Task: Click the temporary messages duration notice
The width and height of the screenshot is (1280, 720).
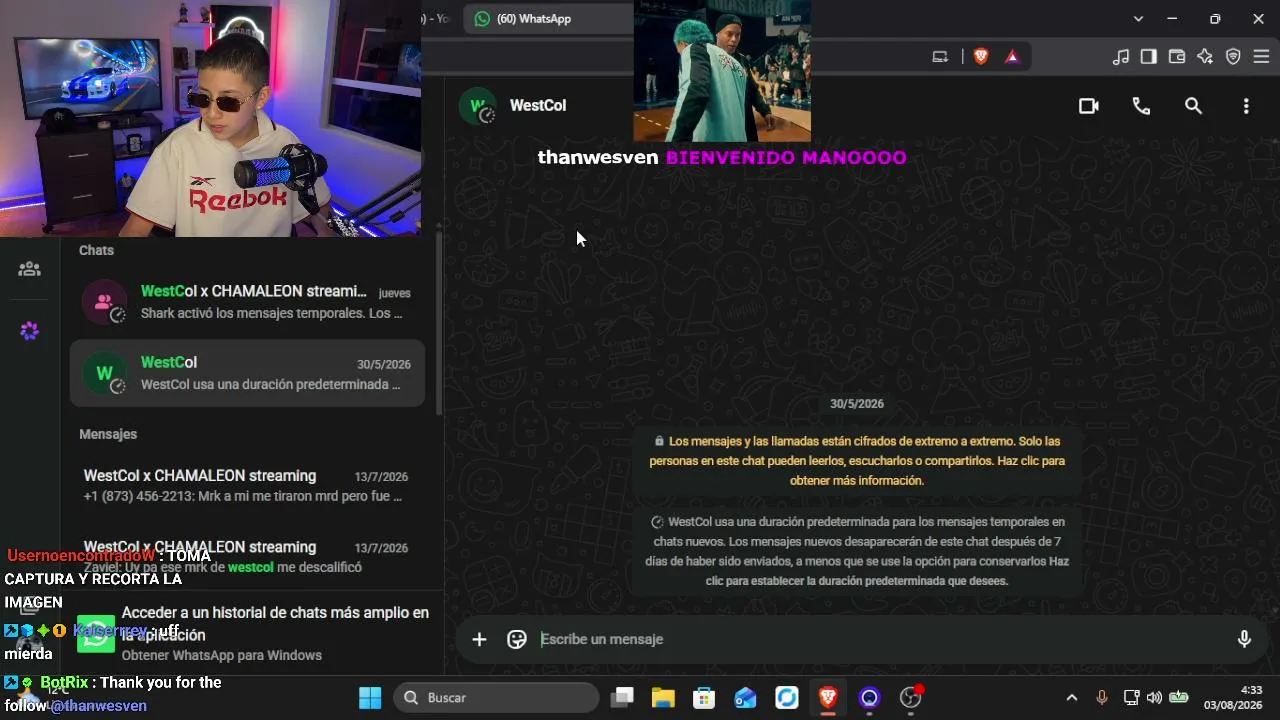Action: [x=857, y=551]
